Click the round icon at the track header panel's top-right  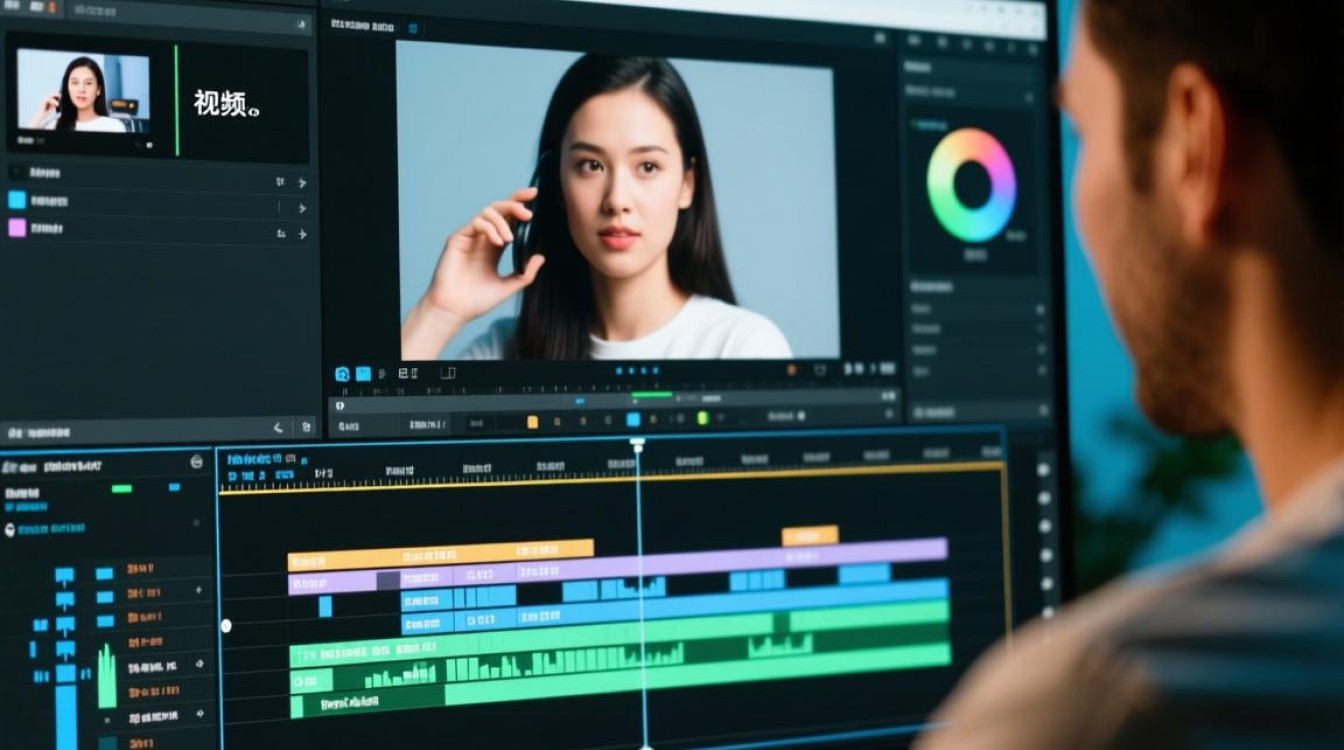click(x=196, y=462)
